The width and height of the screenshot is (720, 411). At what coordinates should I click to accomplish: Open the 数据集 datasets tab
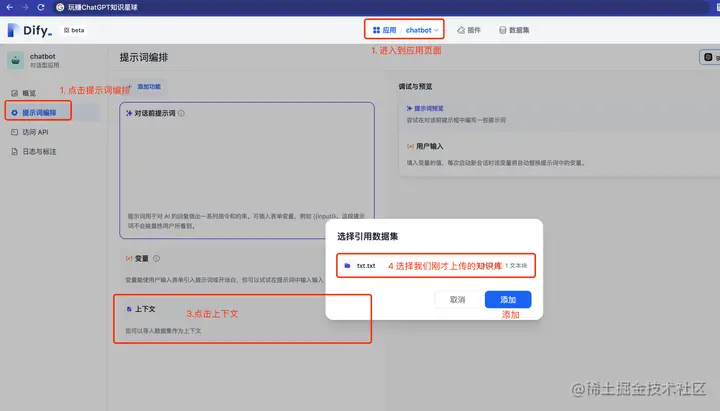pyautogui.click(x=514, y=30)
